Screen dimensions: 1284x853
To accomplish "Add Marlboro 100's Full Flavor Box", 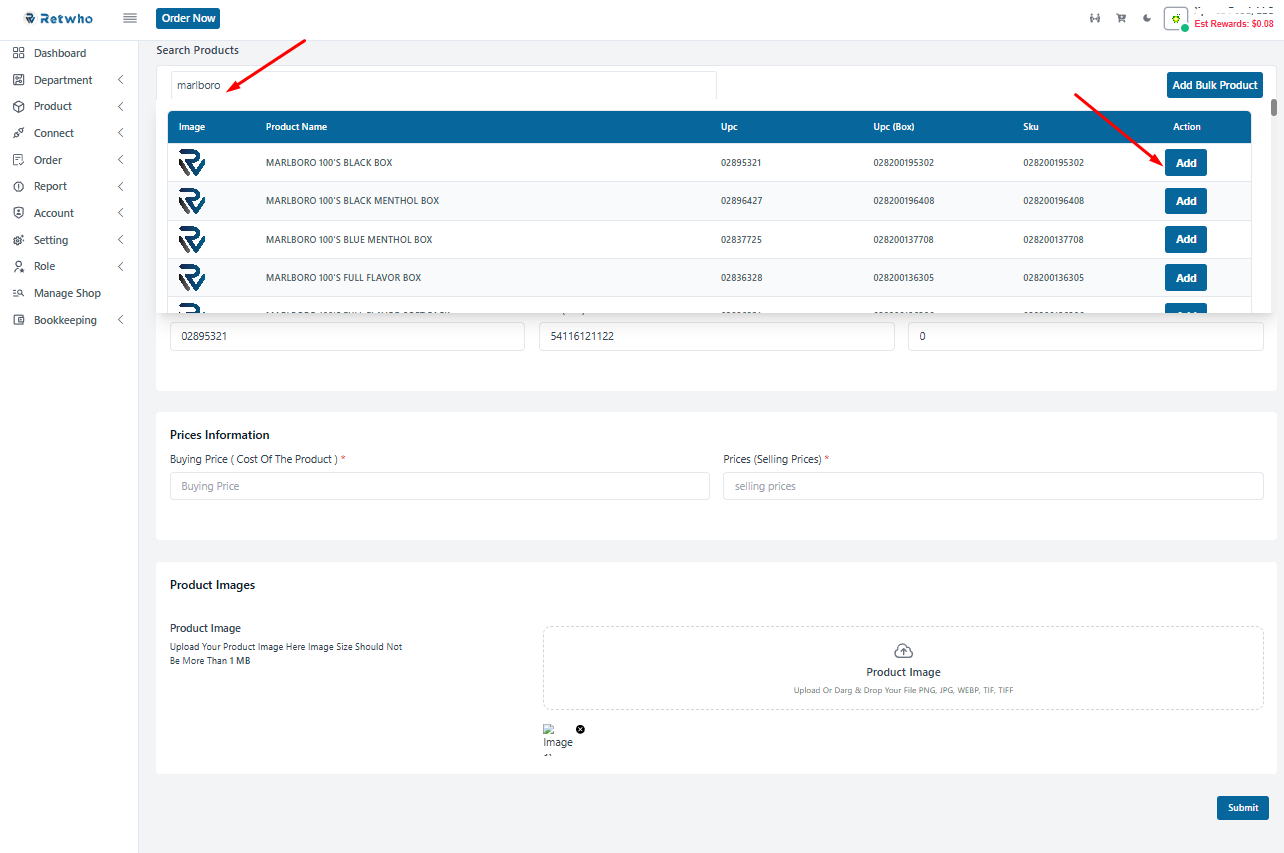I will 1186,278.
